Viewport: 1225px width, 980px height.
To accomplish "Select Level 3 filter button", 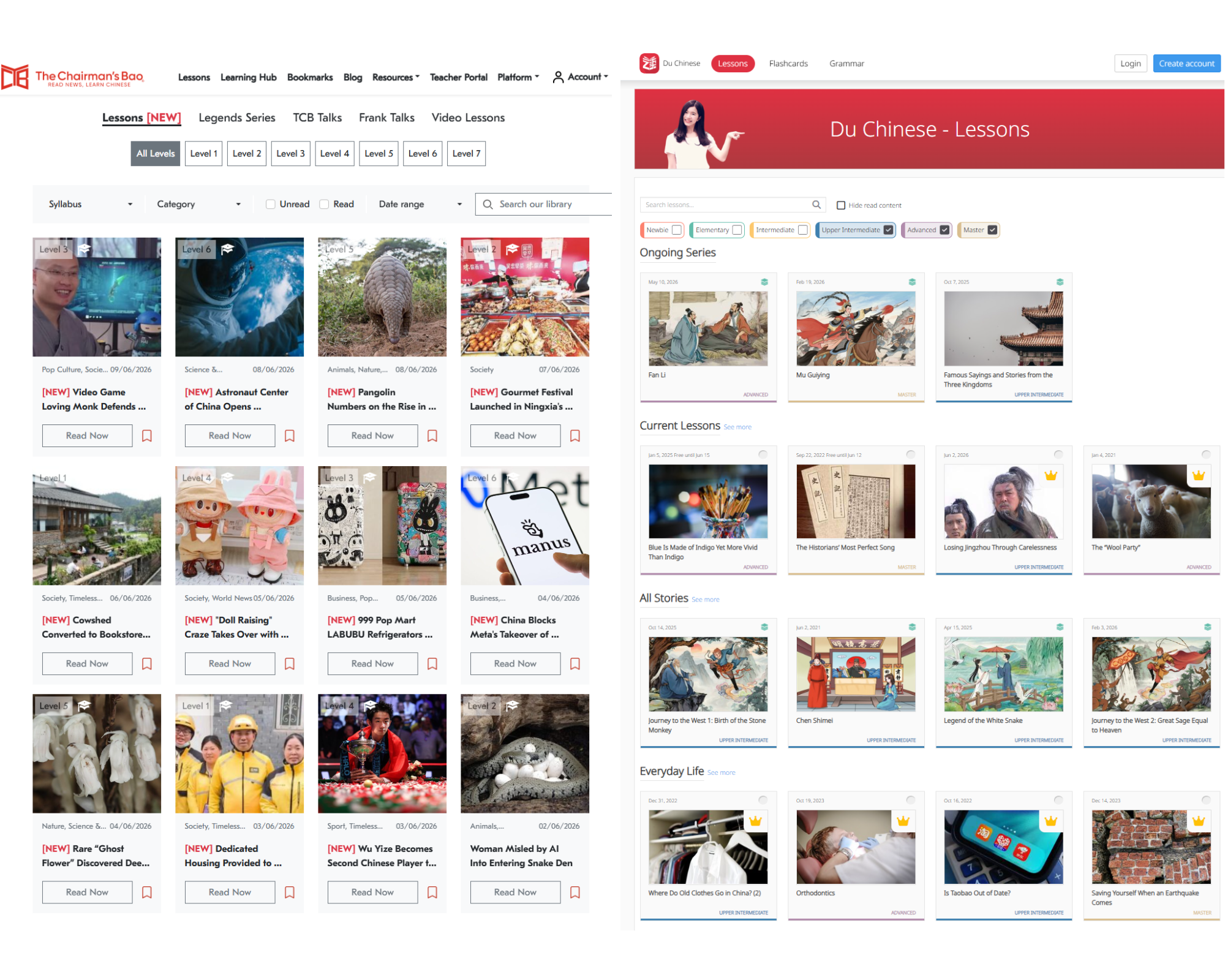I will click(x=290, y=154).
